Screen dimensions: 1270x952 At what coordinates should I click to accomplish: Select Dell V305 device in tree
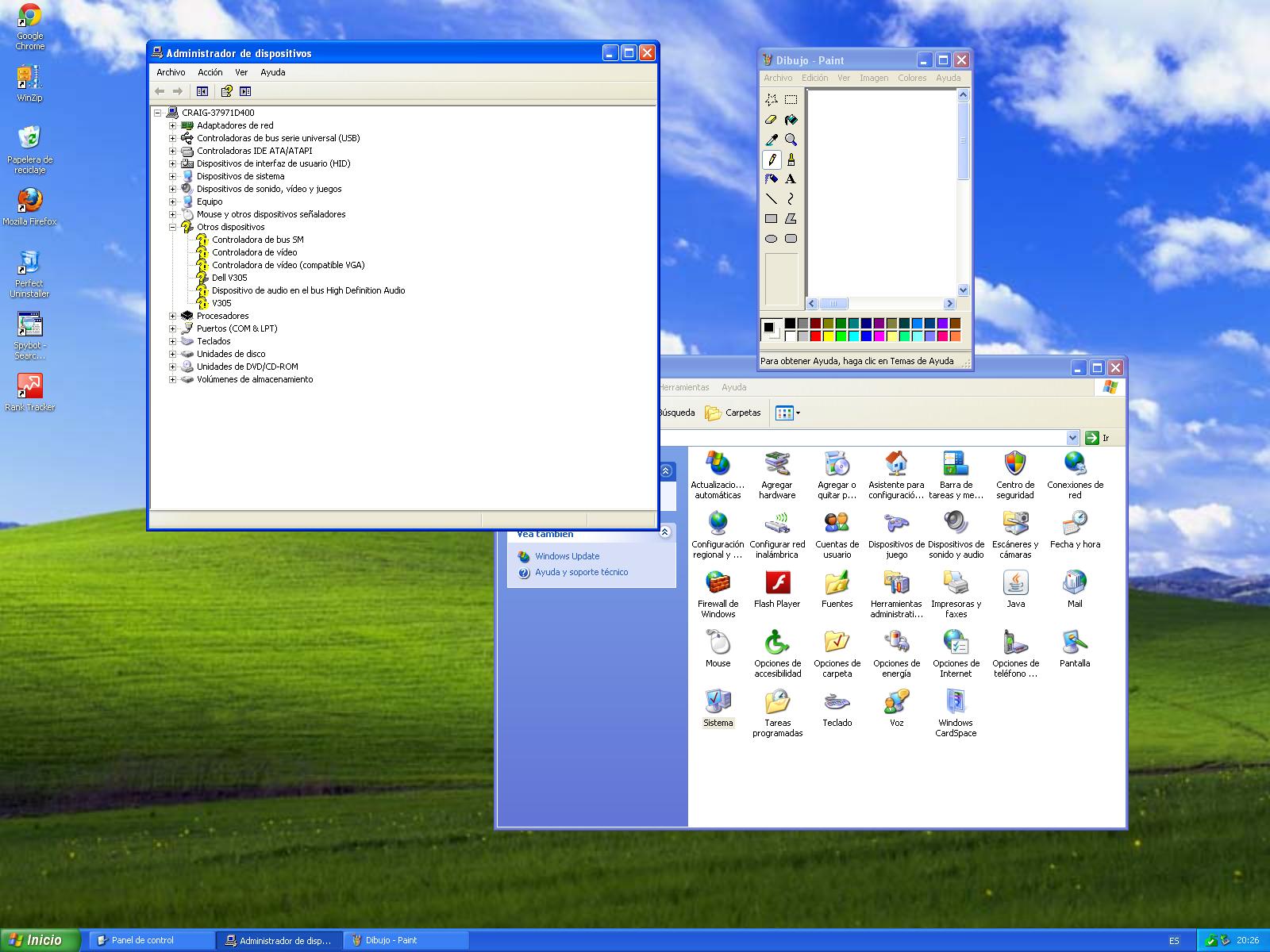[229, 278]
